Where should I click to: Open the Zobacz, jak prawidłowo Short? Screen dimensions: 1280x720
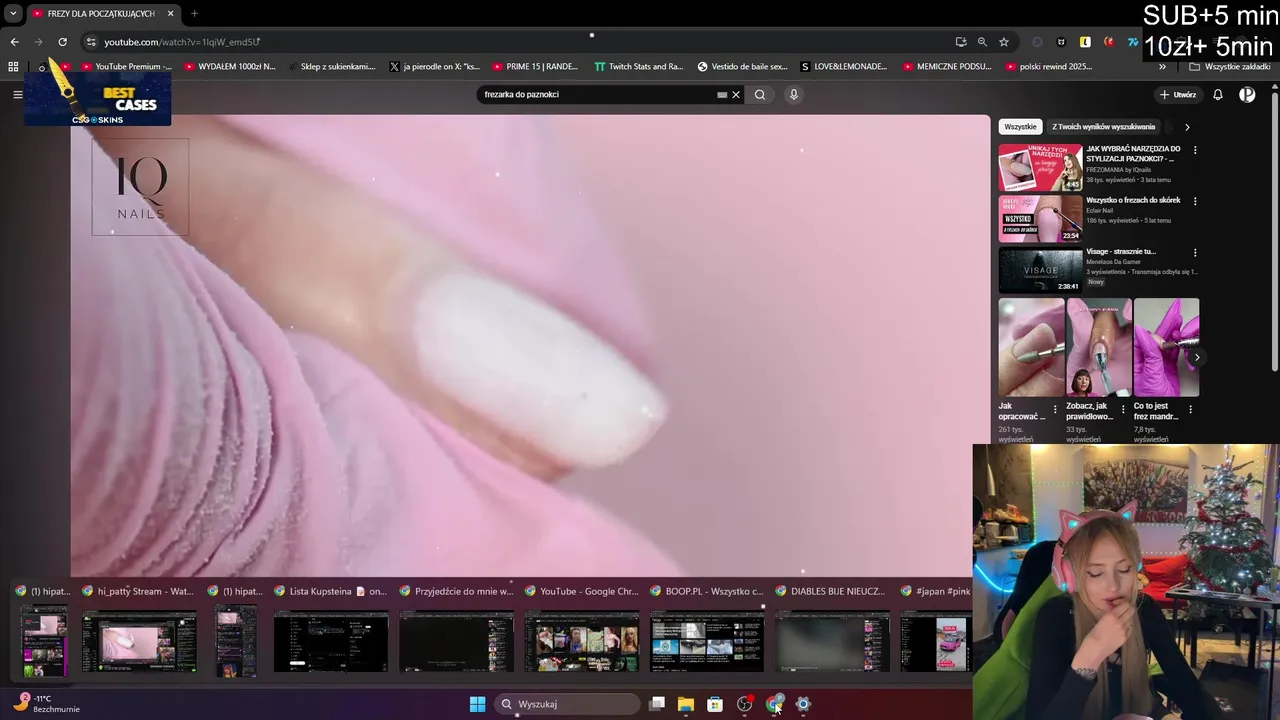[1098, 347]
